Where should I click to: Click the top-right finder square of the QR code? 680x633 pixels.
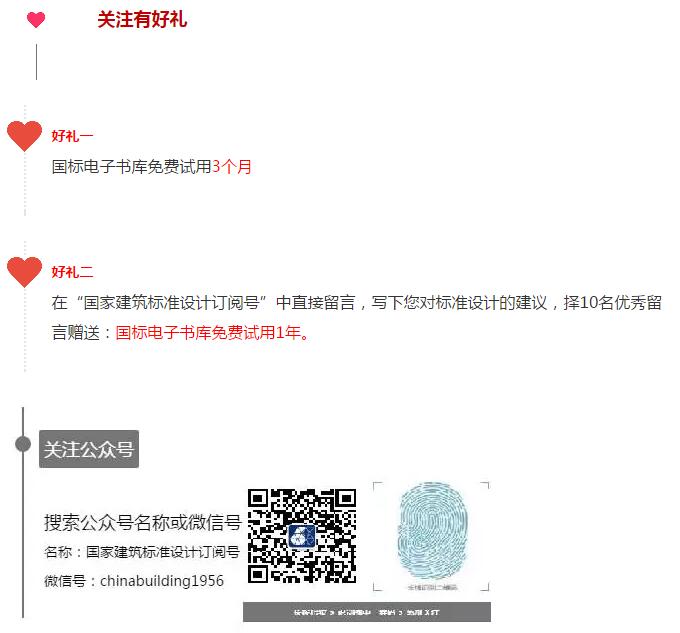click(345, 499)
